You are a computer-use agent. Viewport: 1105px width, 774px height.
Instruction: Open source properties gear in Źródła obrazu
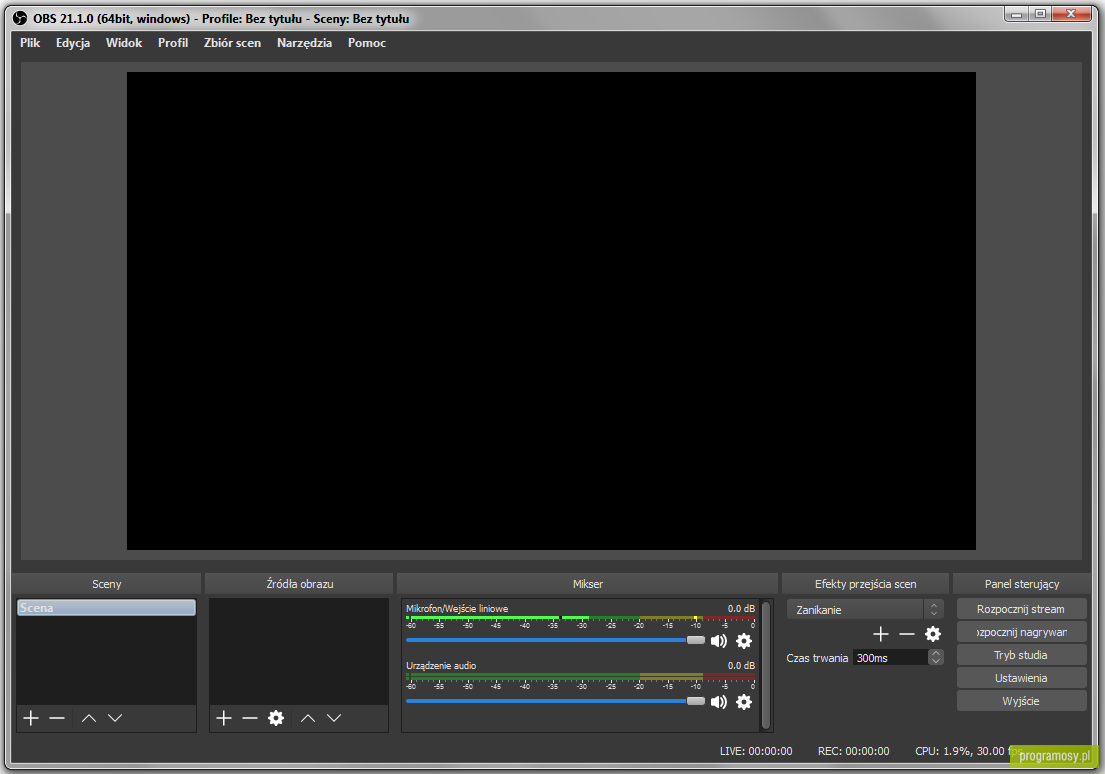(276, 718)
